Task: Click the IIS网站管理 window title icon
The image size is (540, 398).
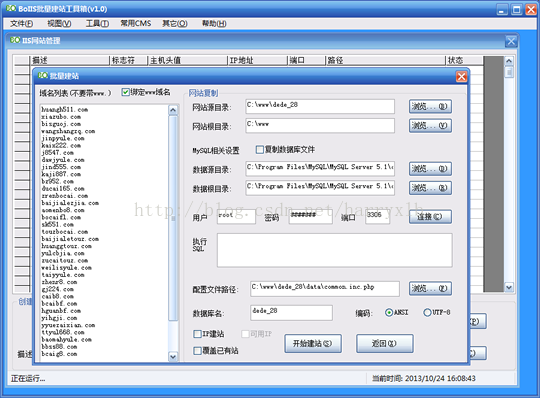Action: point(15,40)
